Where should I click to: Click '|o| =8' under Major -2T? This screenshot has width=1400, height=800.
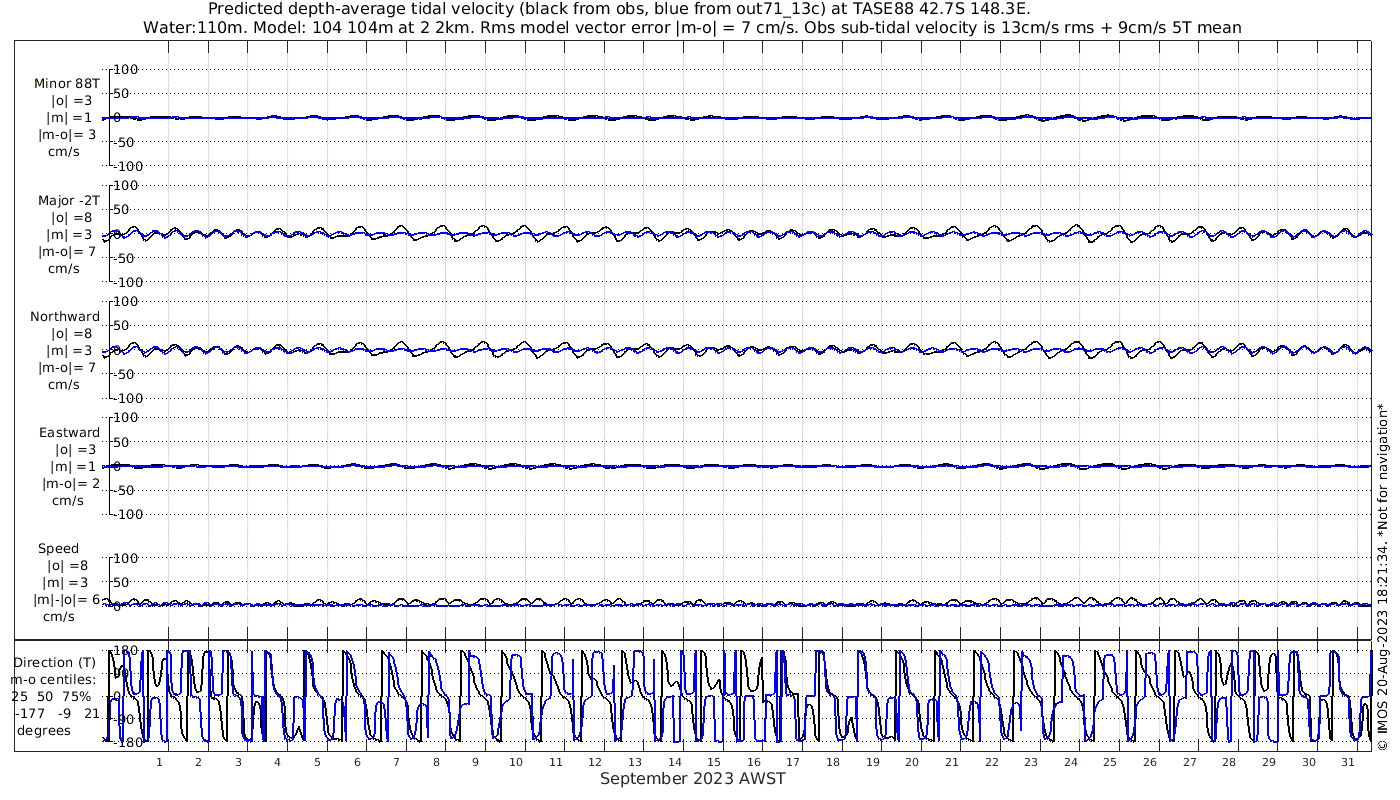tap(72, 217)
